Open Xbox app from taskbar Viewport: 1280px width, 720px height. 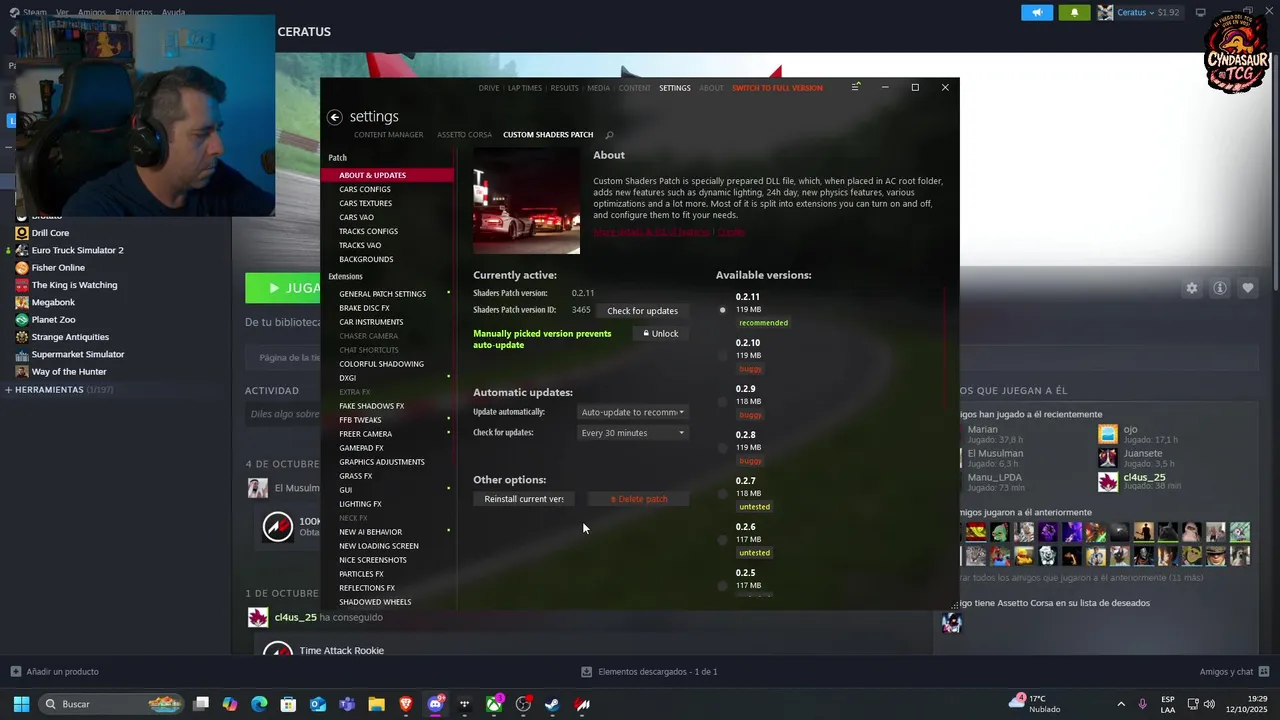[494, 704]
